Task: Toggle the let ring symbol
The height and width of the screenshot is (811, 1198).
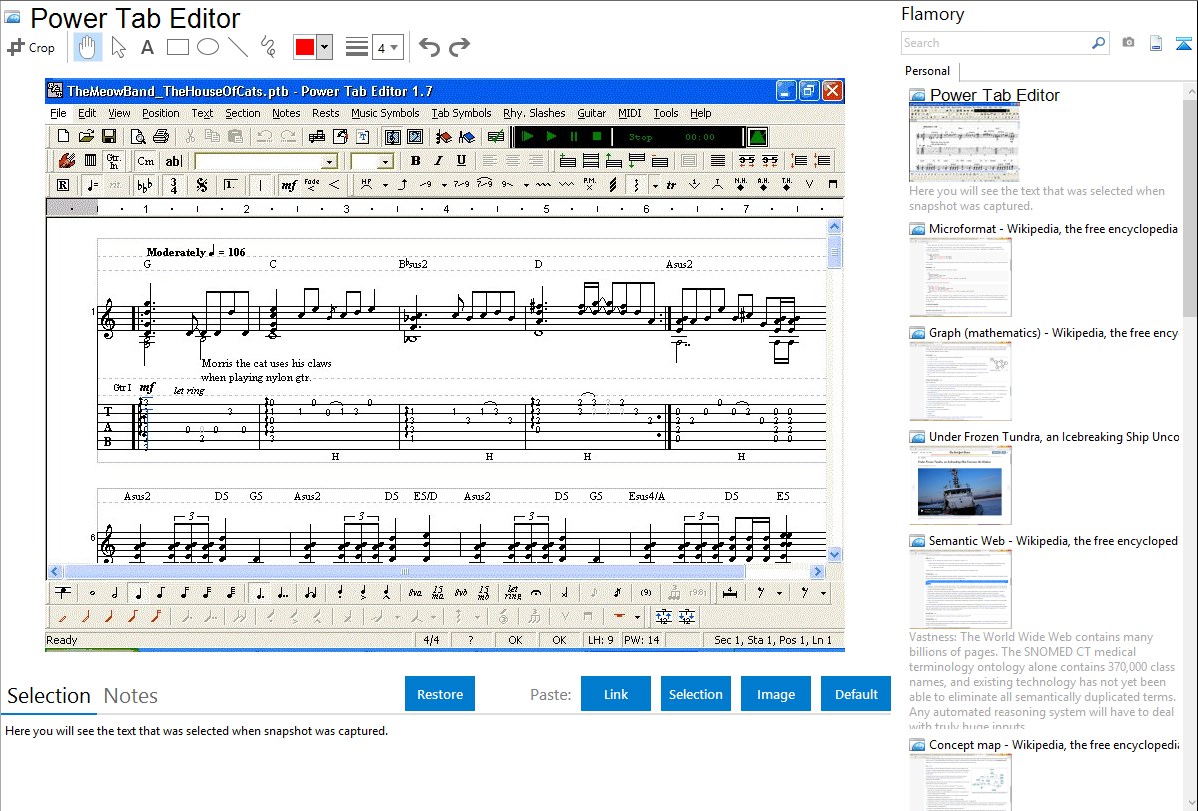Action: click(x=513, y=592)
